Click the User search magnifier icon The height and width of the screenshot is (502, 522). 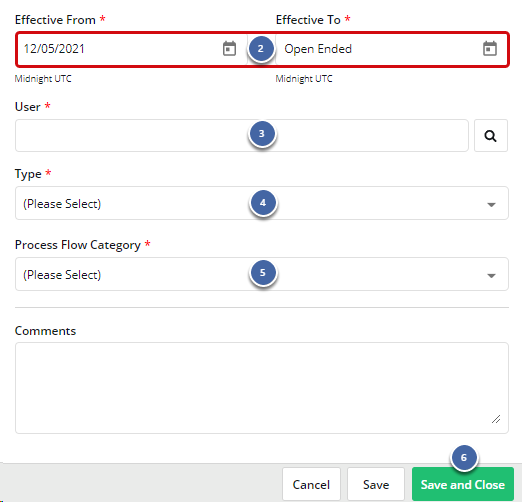point(491,136)
